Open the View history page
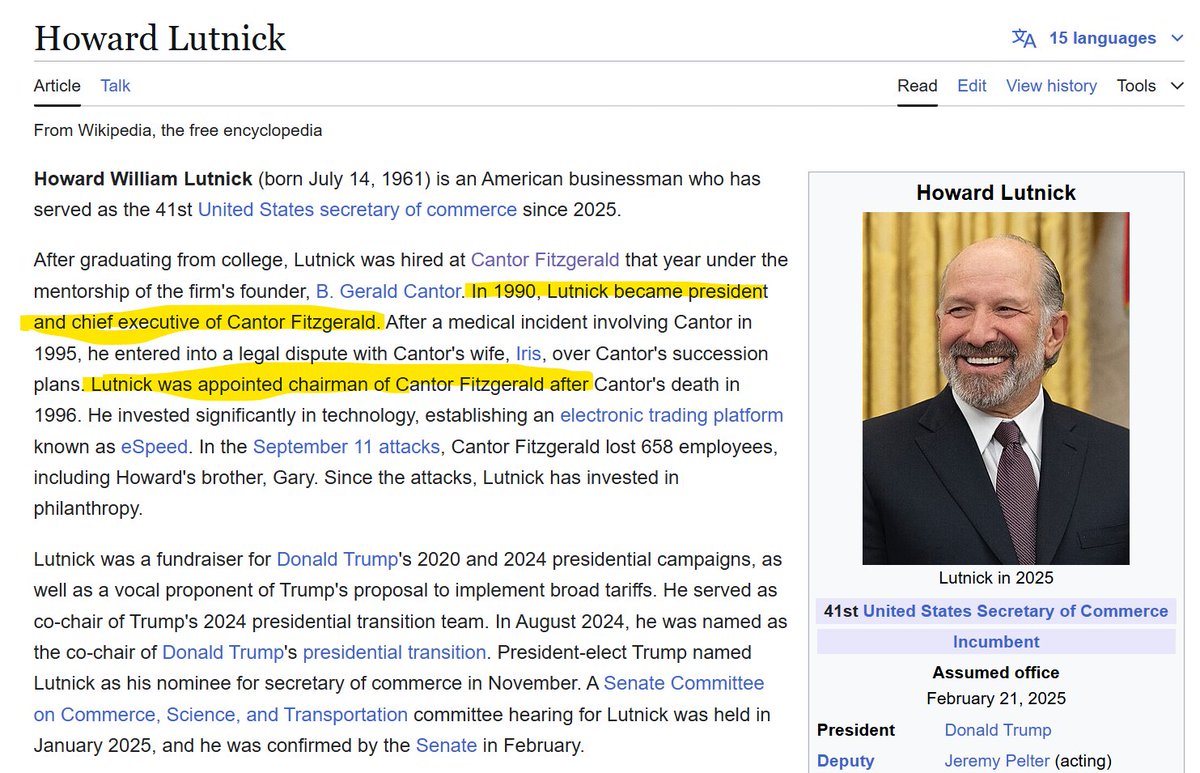This screenshot has height=773, width=1200. (x=1051, y=86)
